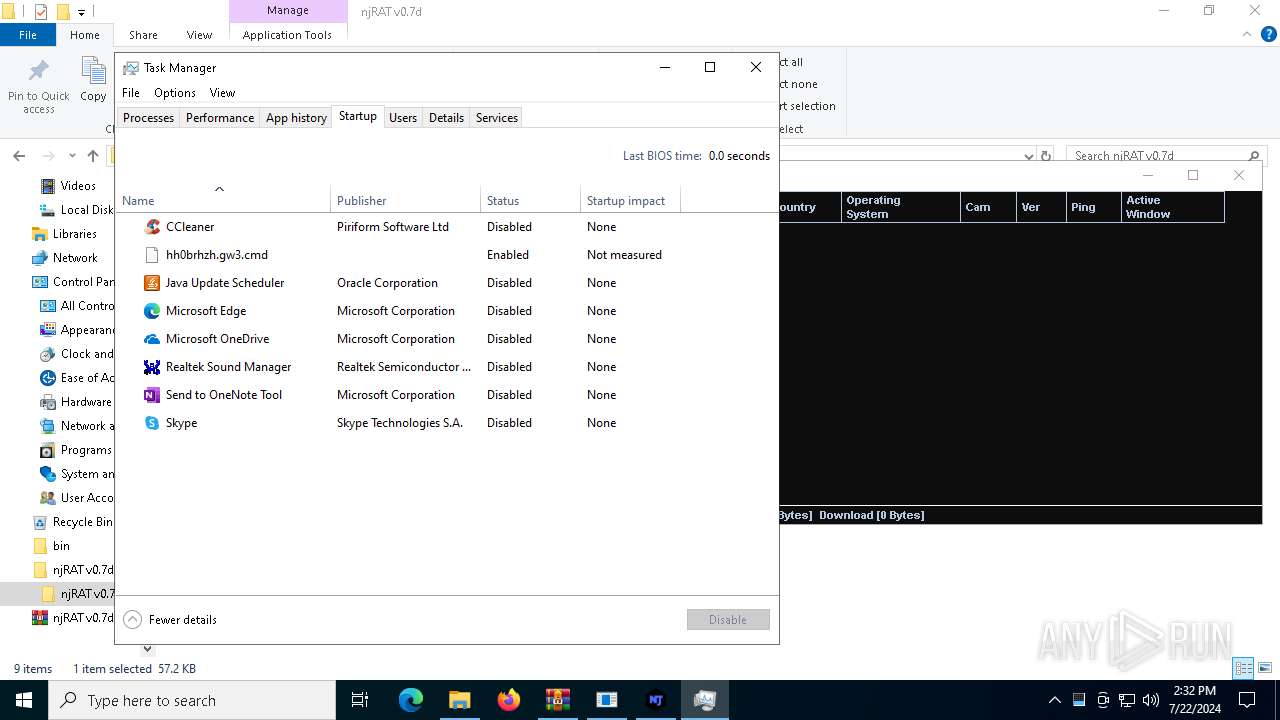
Task: Click the Send to OneNote Tool icon
Action: point(152,395)
